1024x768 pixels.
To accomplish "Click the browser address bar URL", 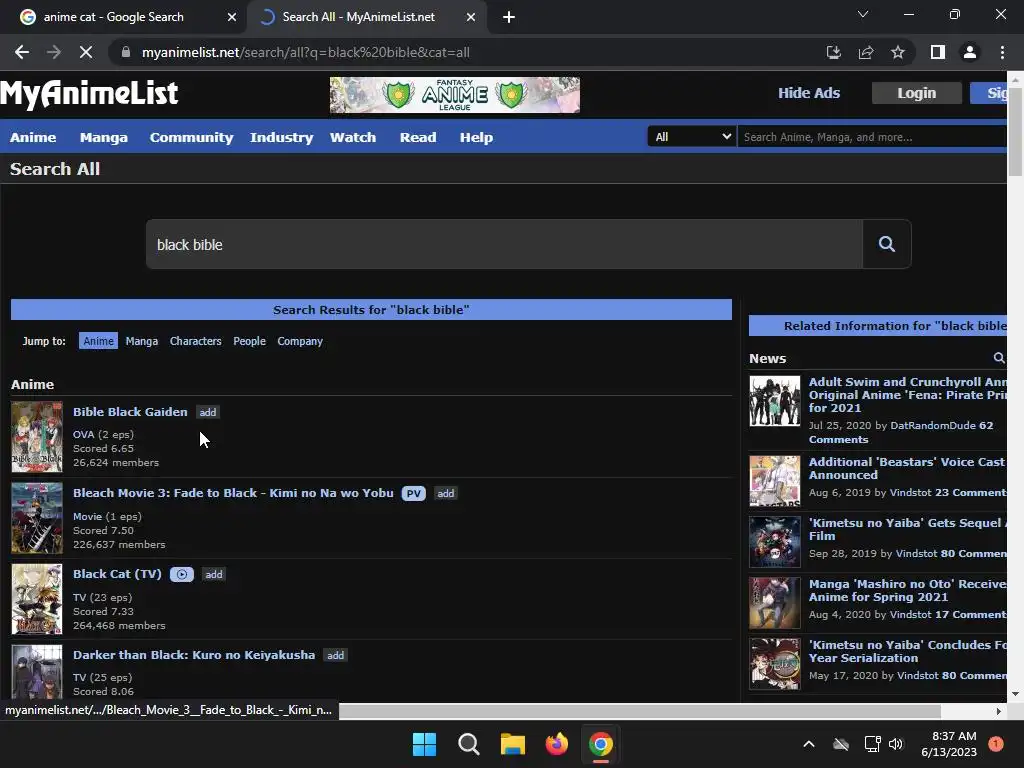I will coord(306,52).
